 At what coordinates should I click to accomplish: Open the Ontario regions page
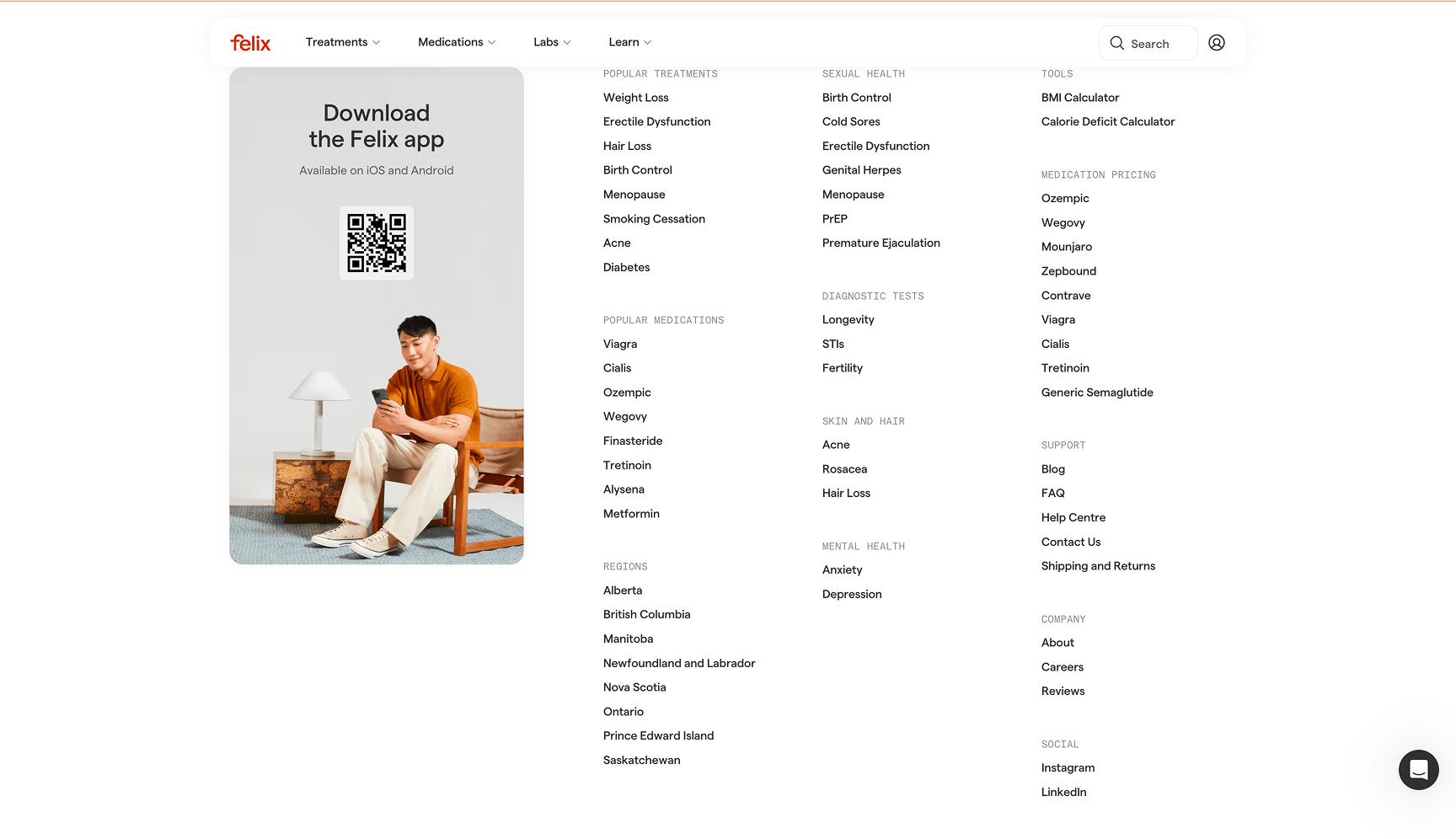[624, 711]
